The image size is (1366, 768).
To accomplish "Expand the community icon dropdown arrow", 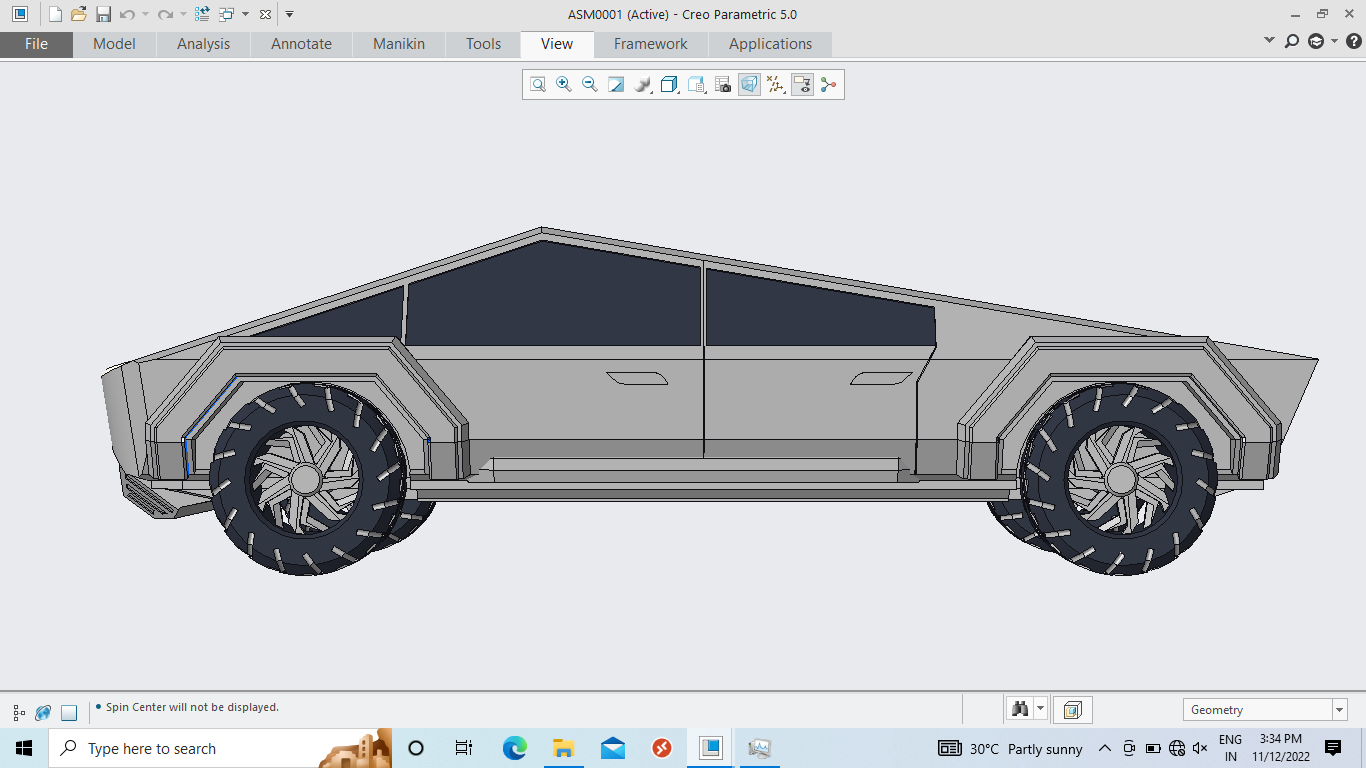I will (x=1335, y=41).
